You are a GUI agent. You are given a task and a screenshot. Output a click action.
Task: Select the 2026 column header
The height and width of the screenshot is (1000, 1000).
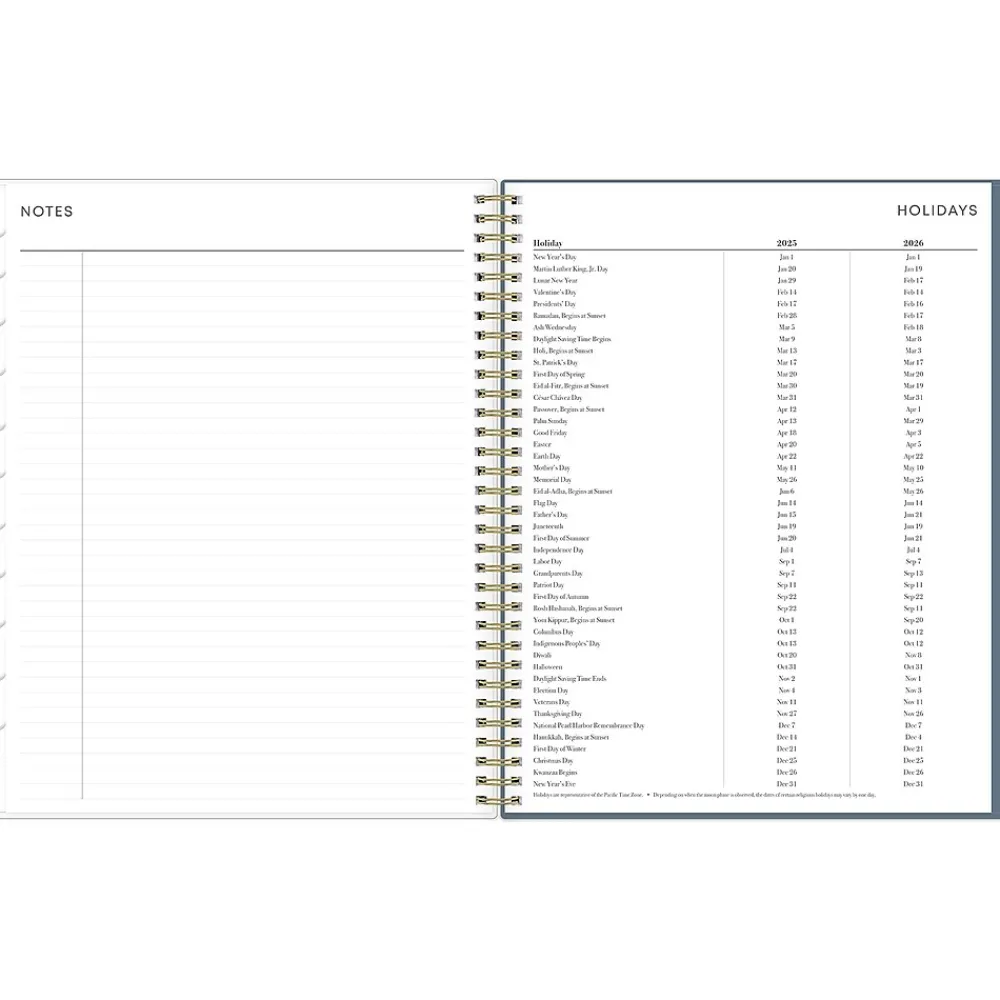click(x=913, y=243)
